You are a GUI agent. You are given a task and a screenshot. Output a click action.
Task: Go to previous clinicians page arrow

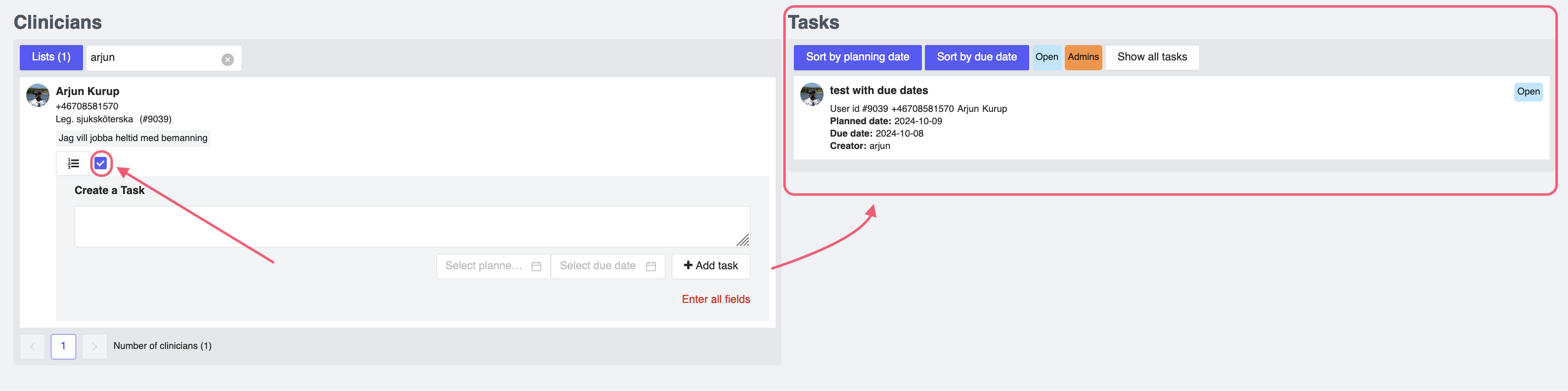(32, 346)
